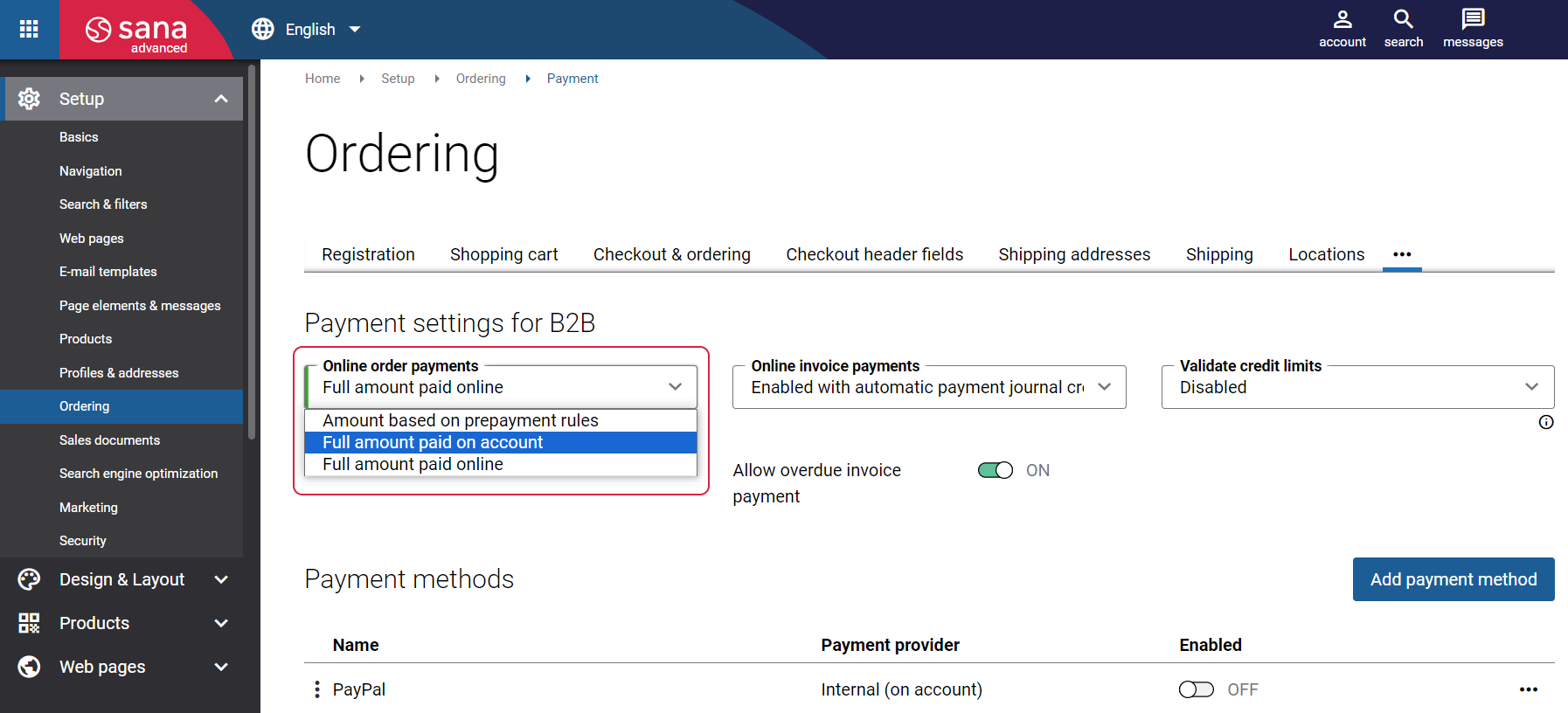Go to Setup breadcrumb
1568x713 pixels.
(398, 79)
